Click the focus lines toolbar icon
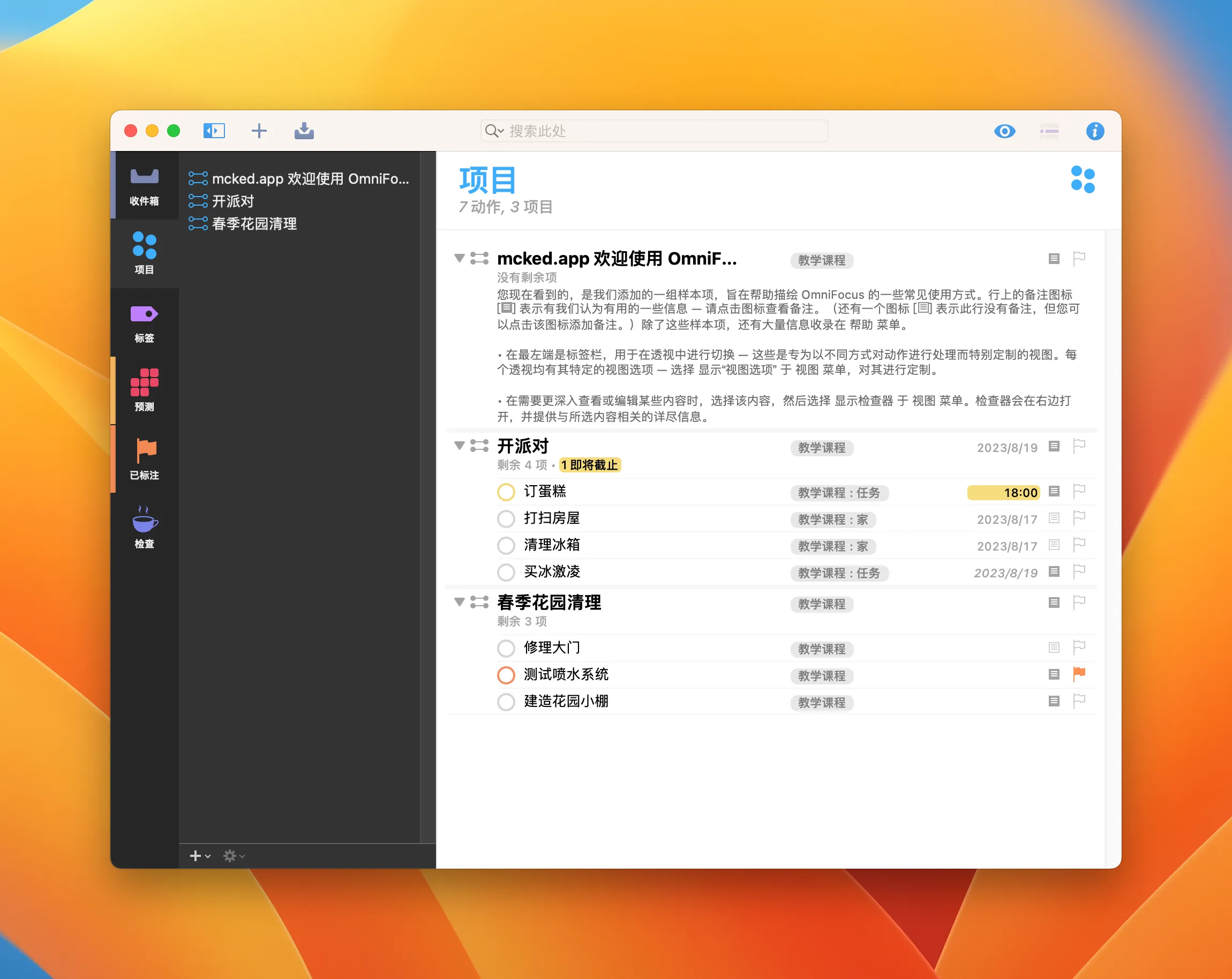This screenshot has width=1232, height=979. point(1049,131)
